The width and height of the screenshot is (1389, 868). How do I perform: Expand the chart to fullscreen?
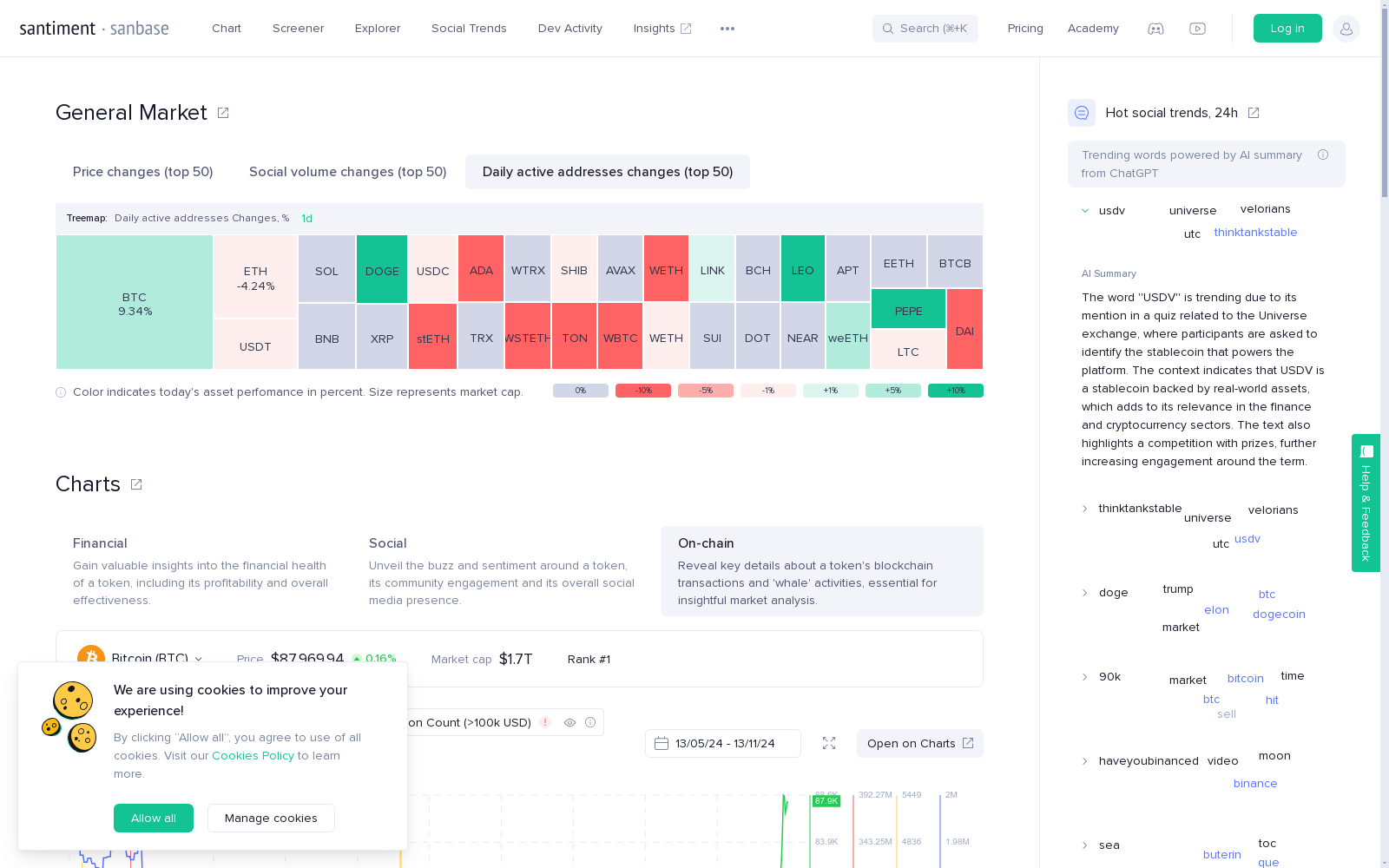coord(829,743)
